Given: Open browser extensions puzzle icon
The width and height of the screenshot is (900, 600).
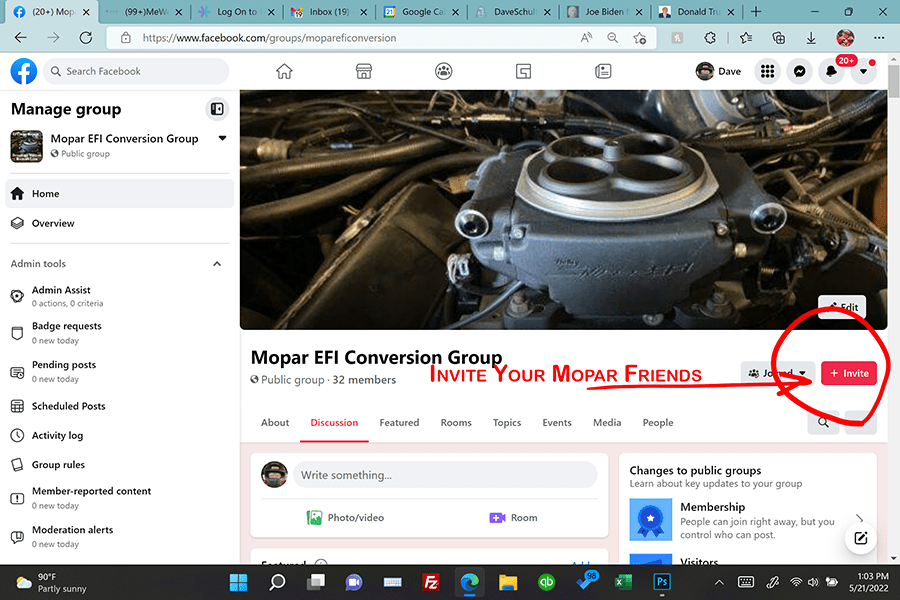Looking at the screenshot, I should click(710, 38).
